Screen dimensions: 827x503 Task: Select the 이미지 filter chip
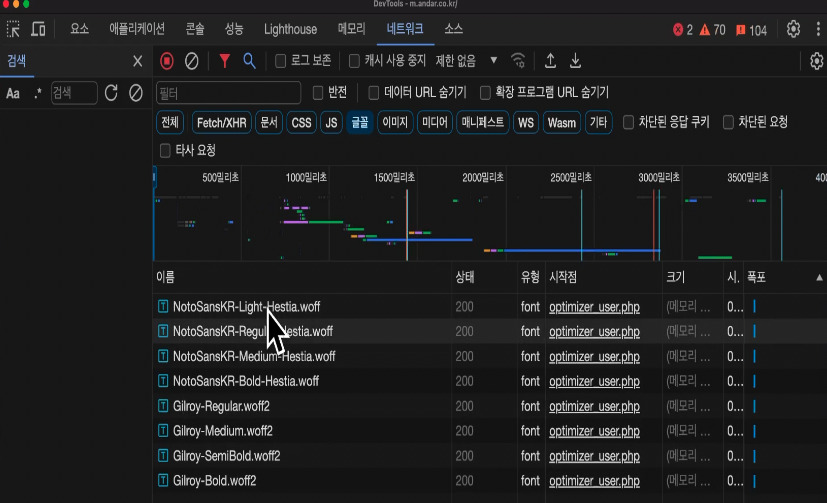tap(395, 122)
